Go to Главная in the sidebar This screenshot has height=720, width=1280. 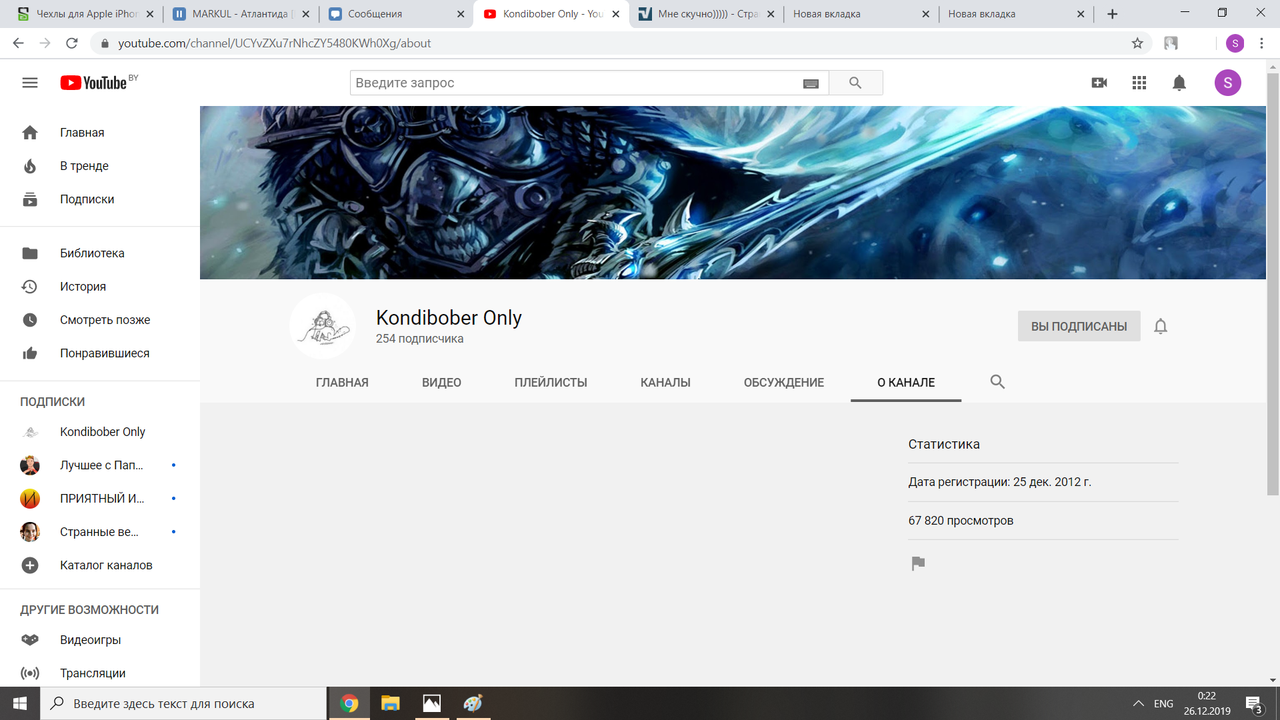[100, 132]
